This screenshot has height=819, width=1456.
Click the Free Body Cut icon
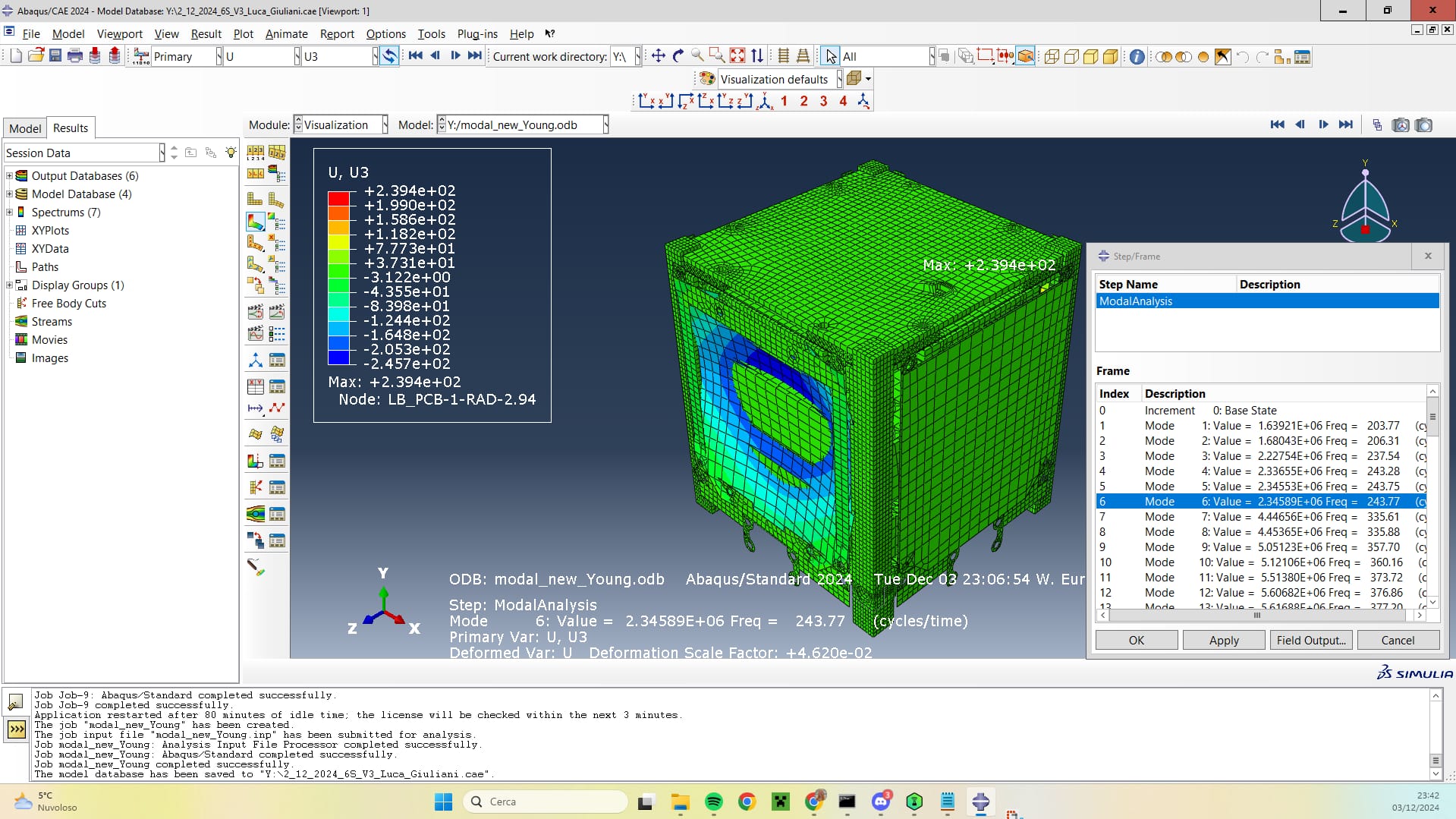click(x=255, y=487)
